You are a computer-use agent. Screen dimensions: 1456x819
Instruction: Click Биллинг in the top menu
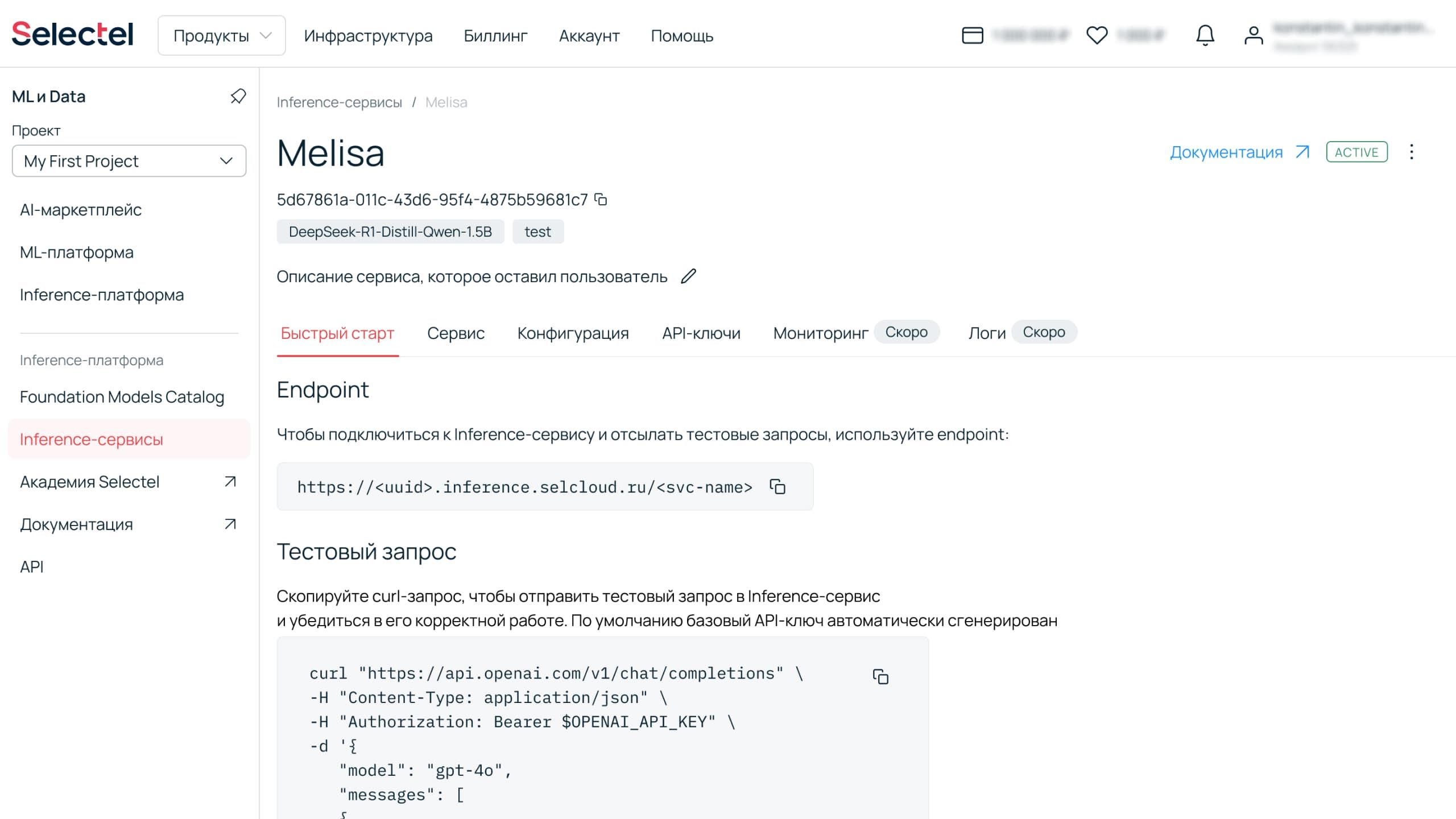(495, 36)
